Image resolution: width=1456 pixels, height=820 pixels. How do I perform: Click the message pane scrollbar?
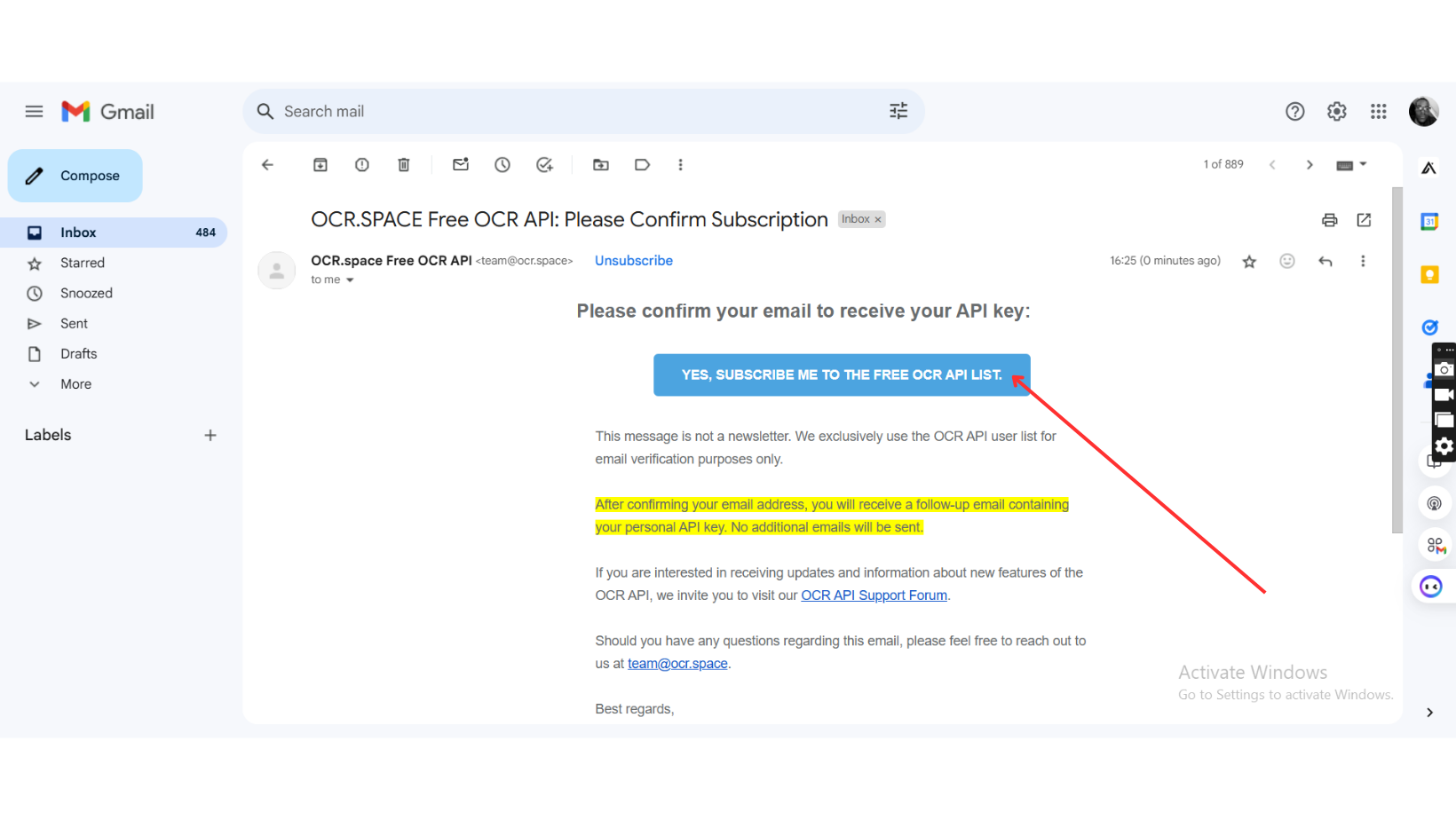coord(1397,359)
